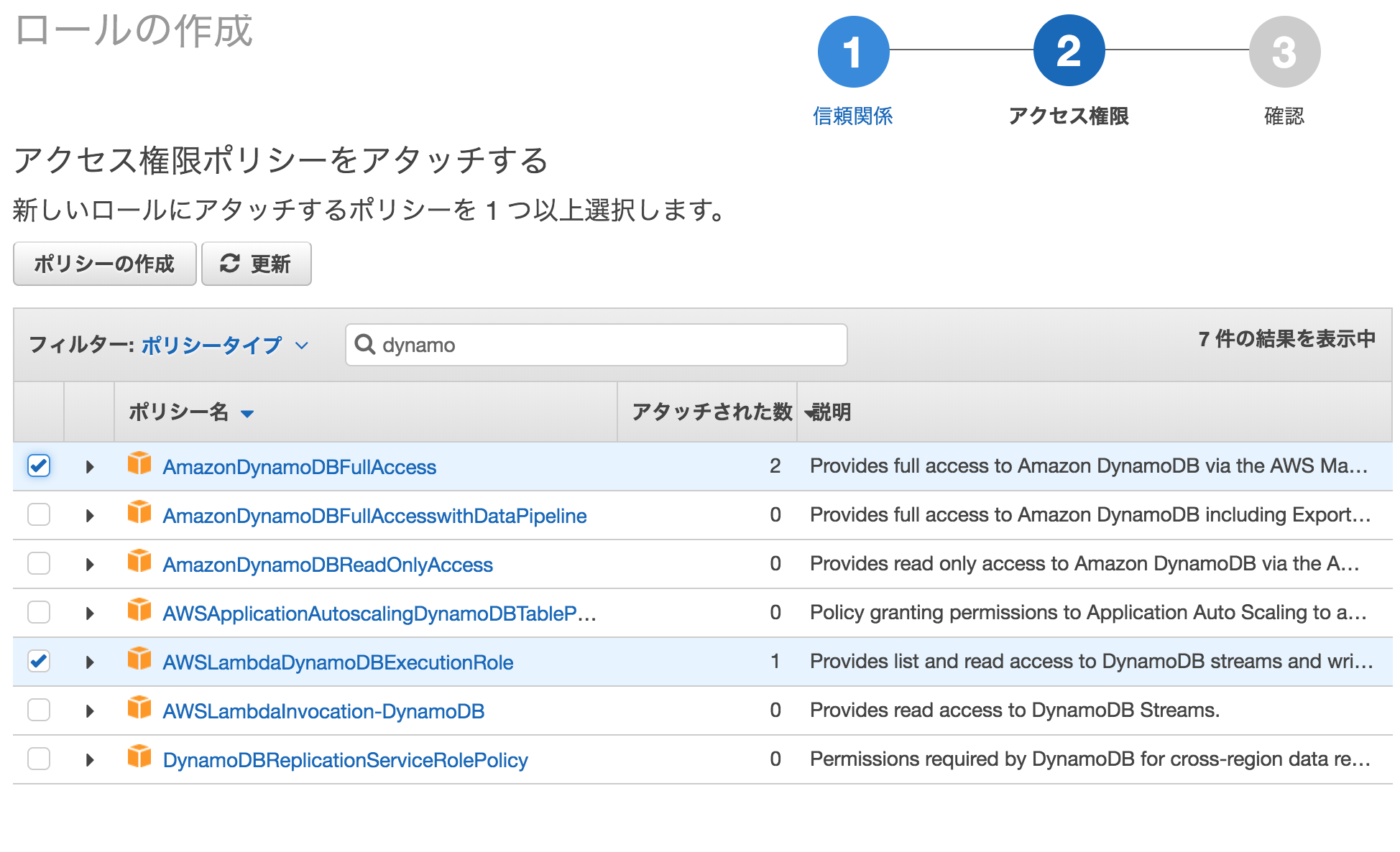Click the step 1 circle icon

click(853, 51)
